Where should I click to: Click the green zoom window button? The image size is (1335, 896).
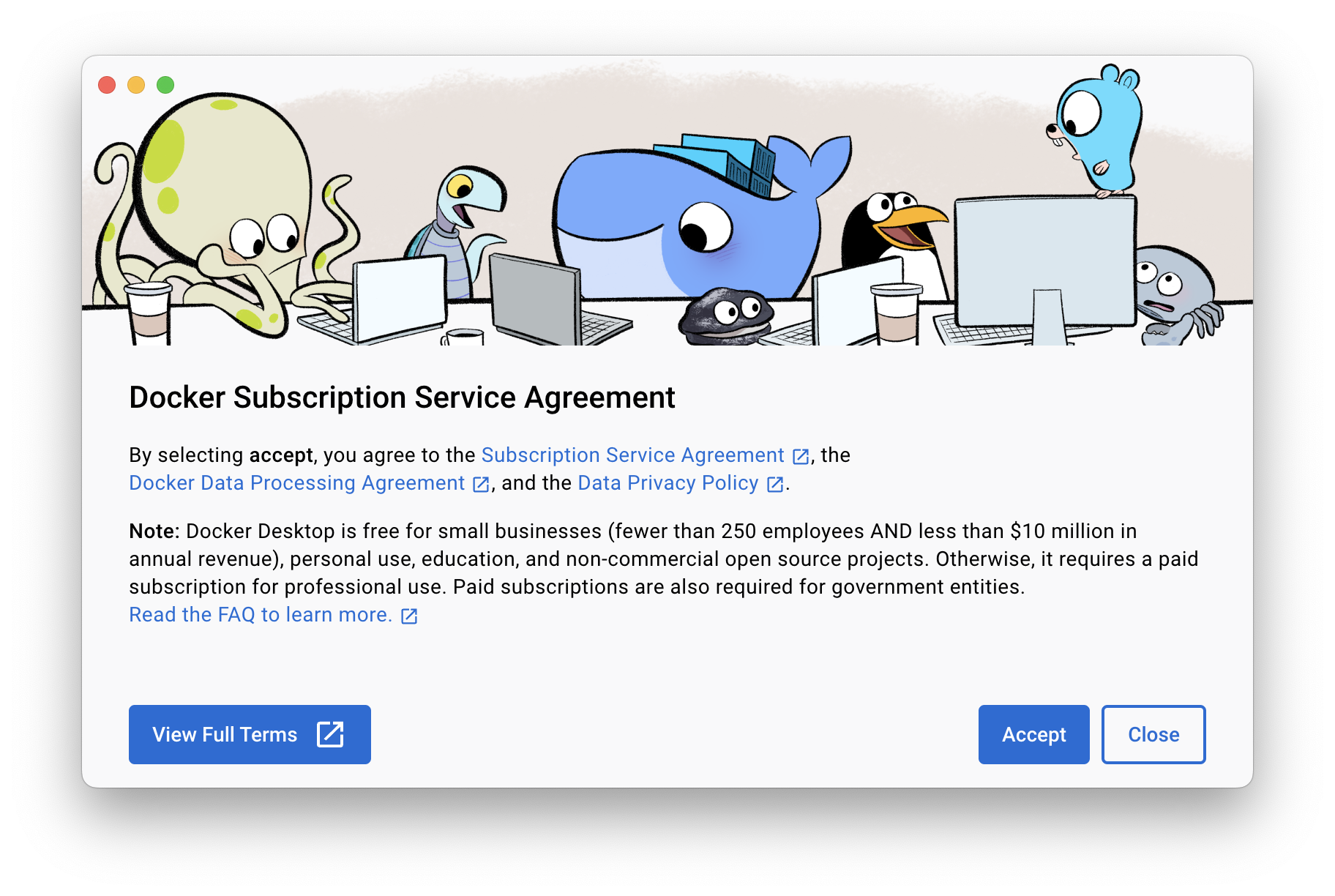pos(165,85)
